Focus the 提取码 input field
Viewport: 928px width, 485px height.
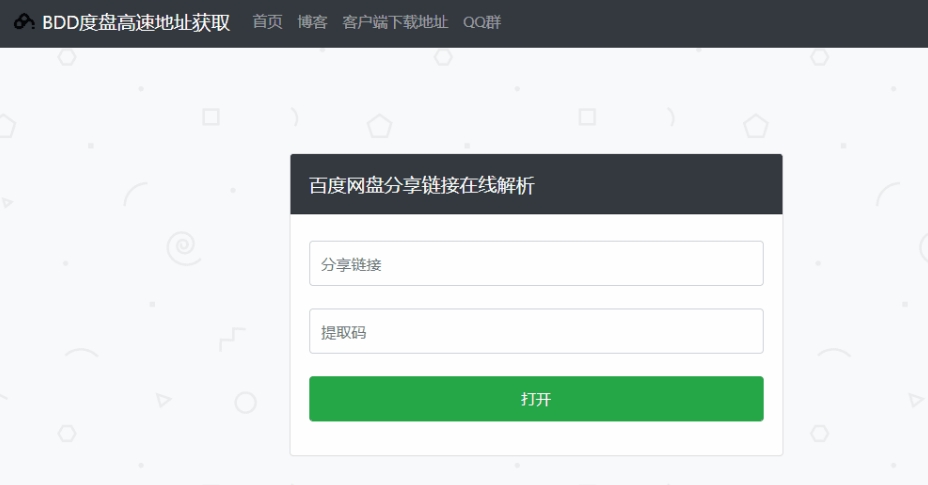(x=536, y=331)
